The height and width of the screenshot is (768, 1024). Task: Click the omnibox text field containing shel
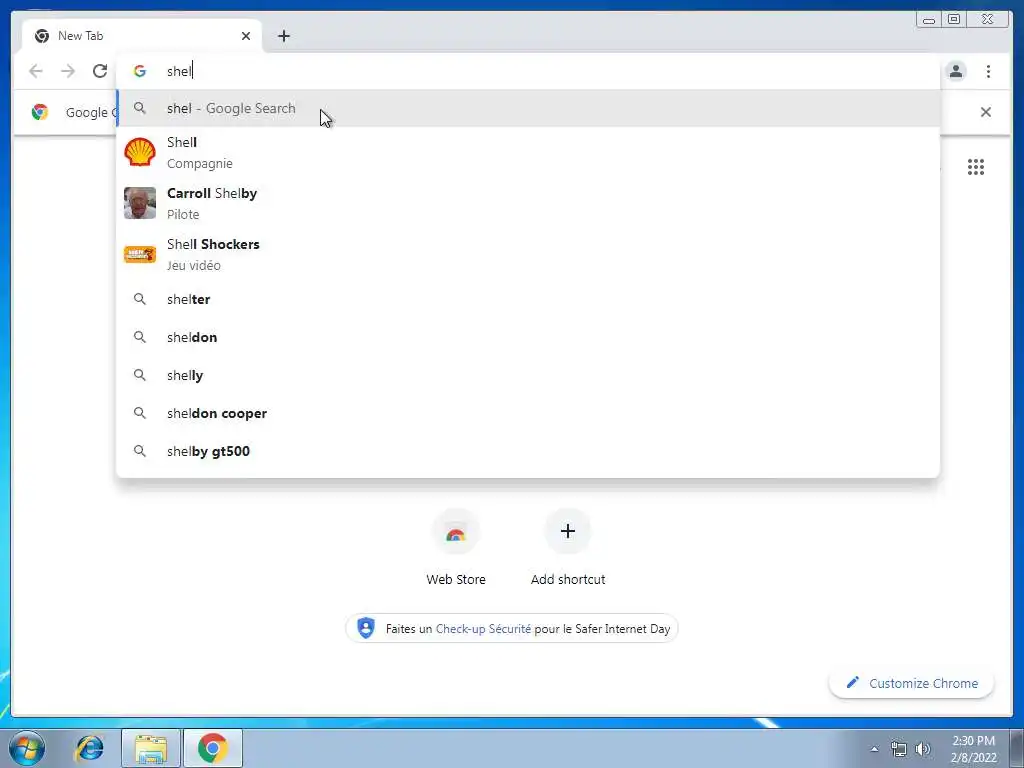(x=528, y=71)
